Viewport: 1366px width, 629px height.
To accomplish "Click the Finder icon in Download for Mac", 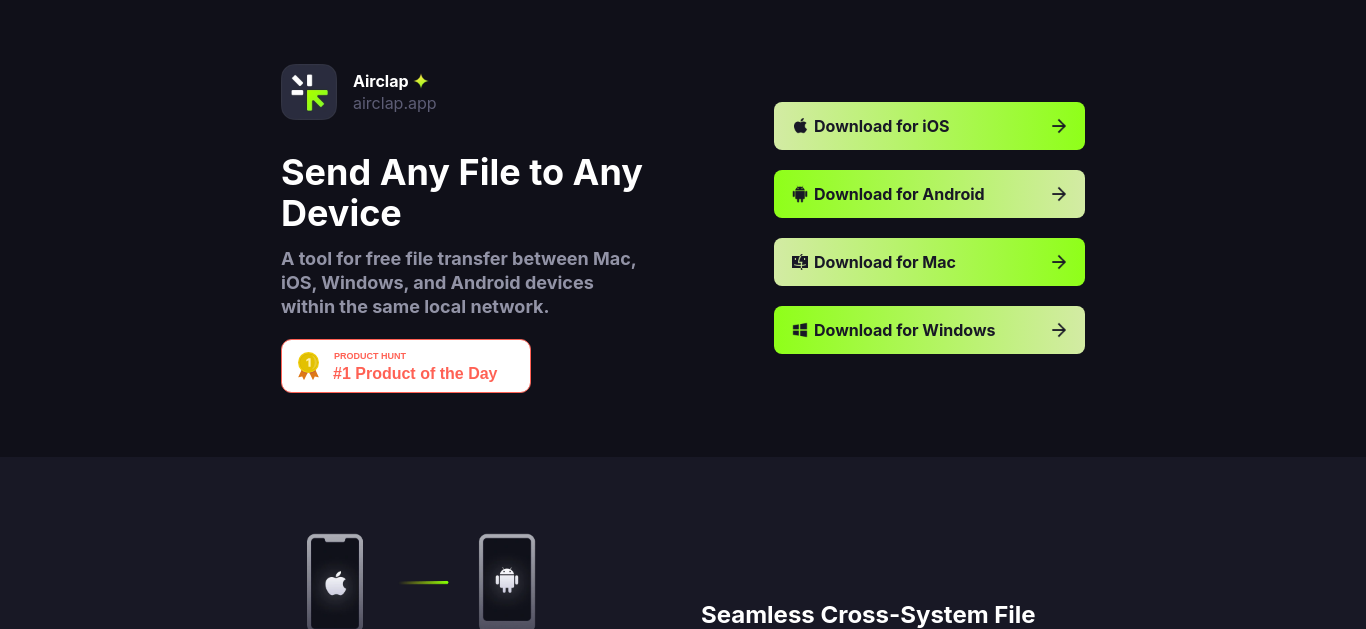I will [800, 262].
